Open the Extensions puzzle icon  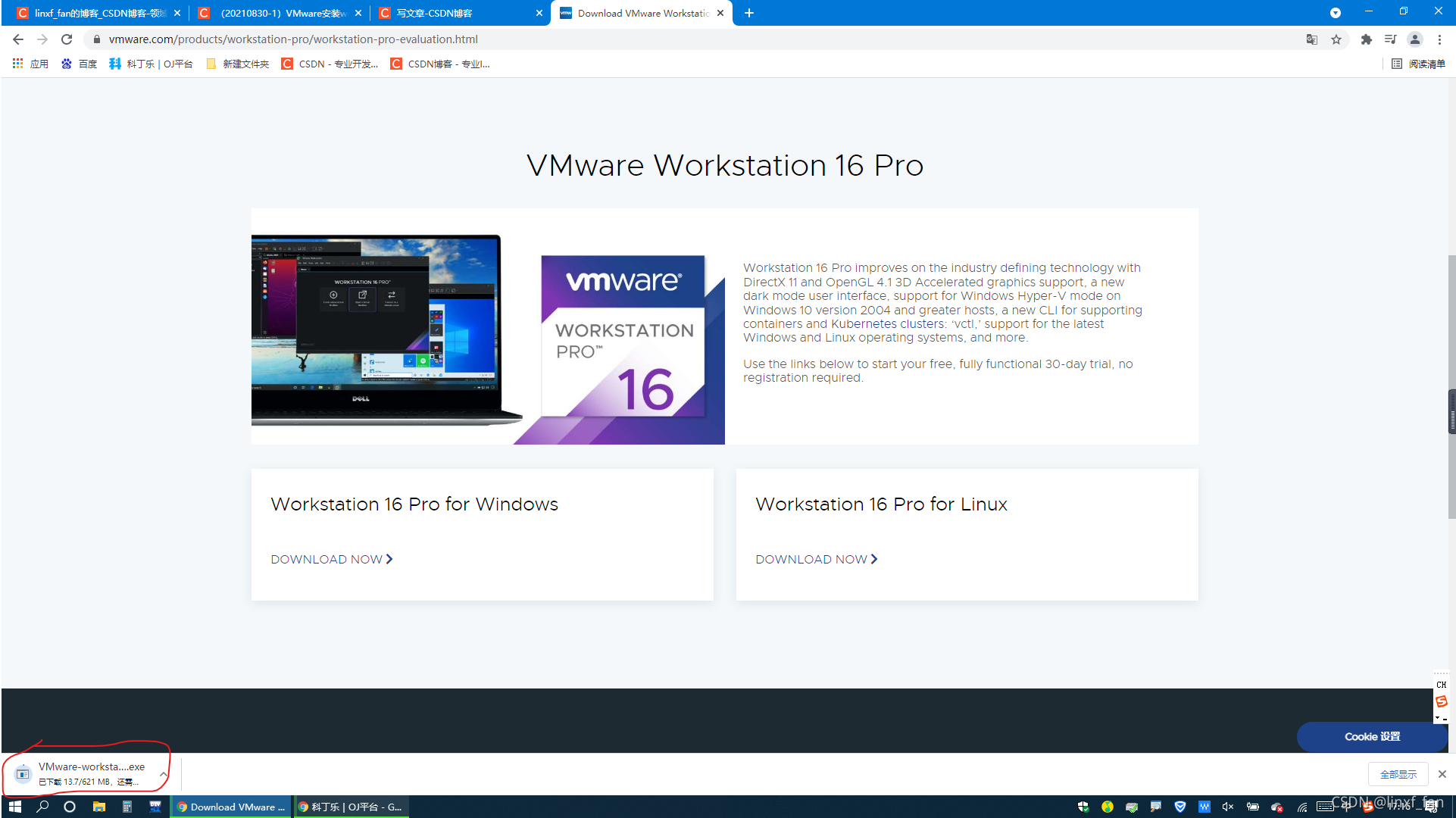coord(1366,39)
